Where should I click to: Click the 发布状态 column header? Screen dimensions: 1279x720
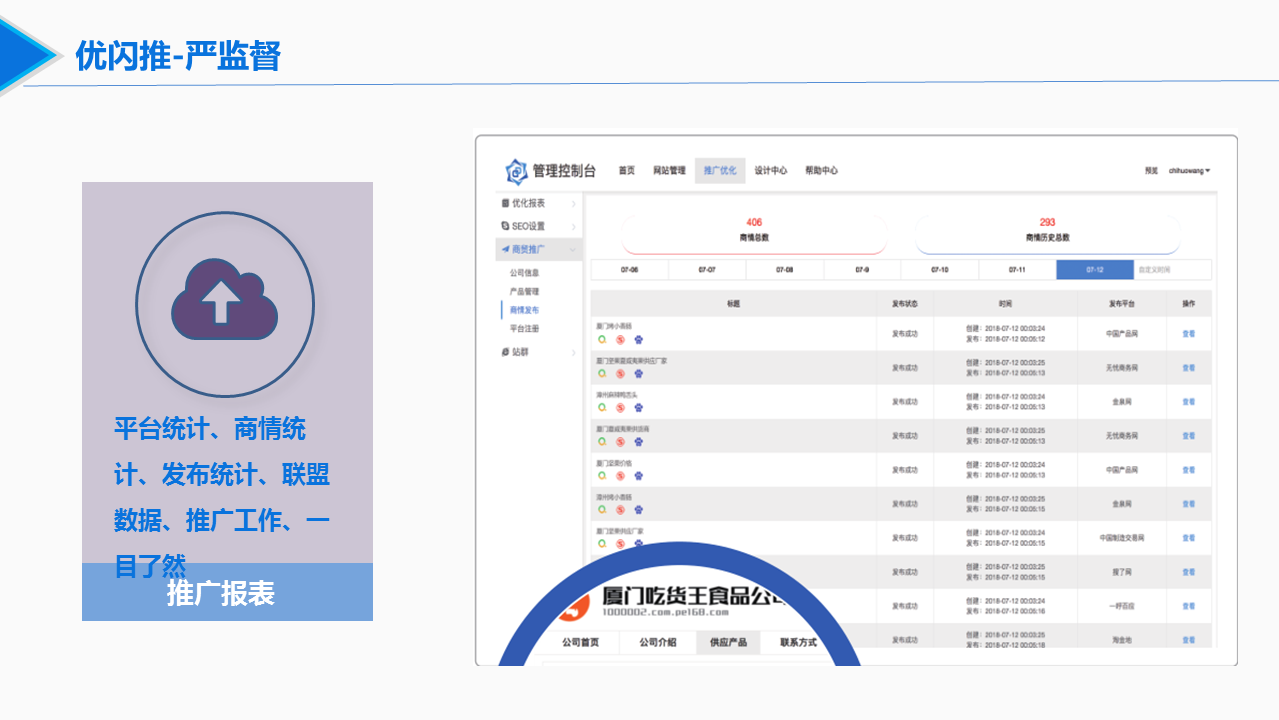click(904, 303)
